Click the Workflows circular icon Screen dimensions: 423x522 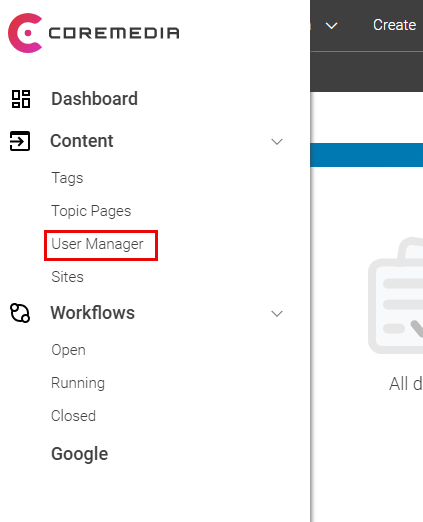[20, 313]
